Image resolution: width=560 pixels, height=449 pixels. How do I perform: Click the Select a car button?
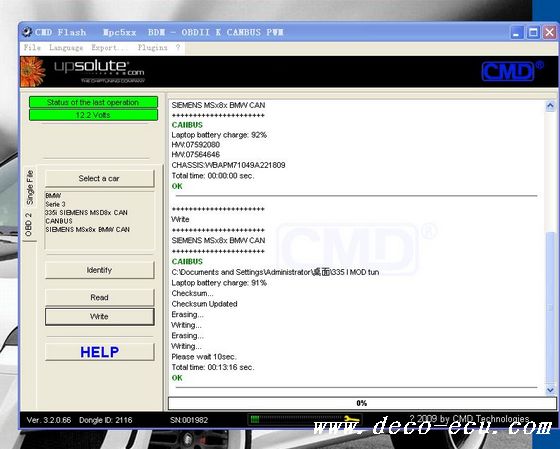coord(99,179)
